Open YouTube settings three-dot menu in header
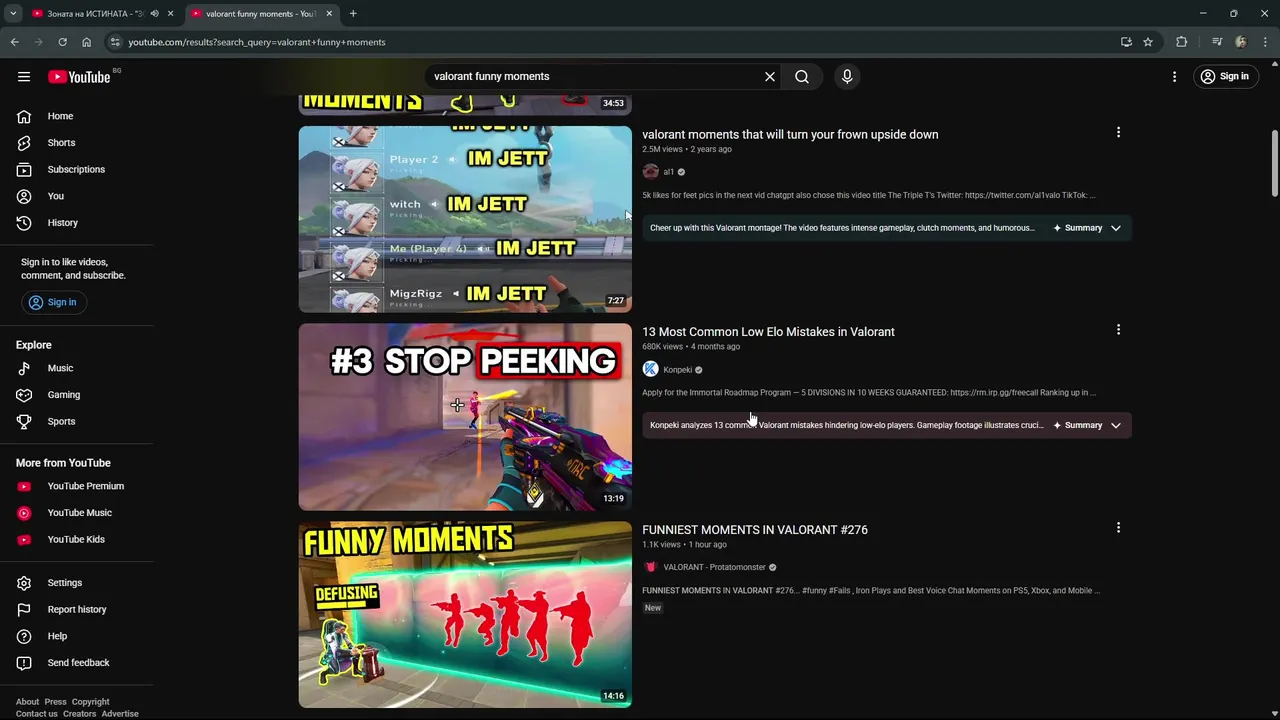 click(1175, 76)
